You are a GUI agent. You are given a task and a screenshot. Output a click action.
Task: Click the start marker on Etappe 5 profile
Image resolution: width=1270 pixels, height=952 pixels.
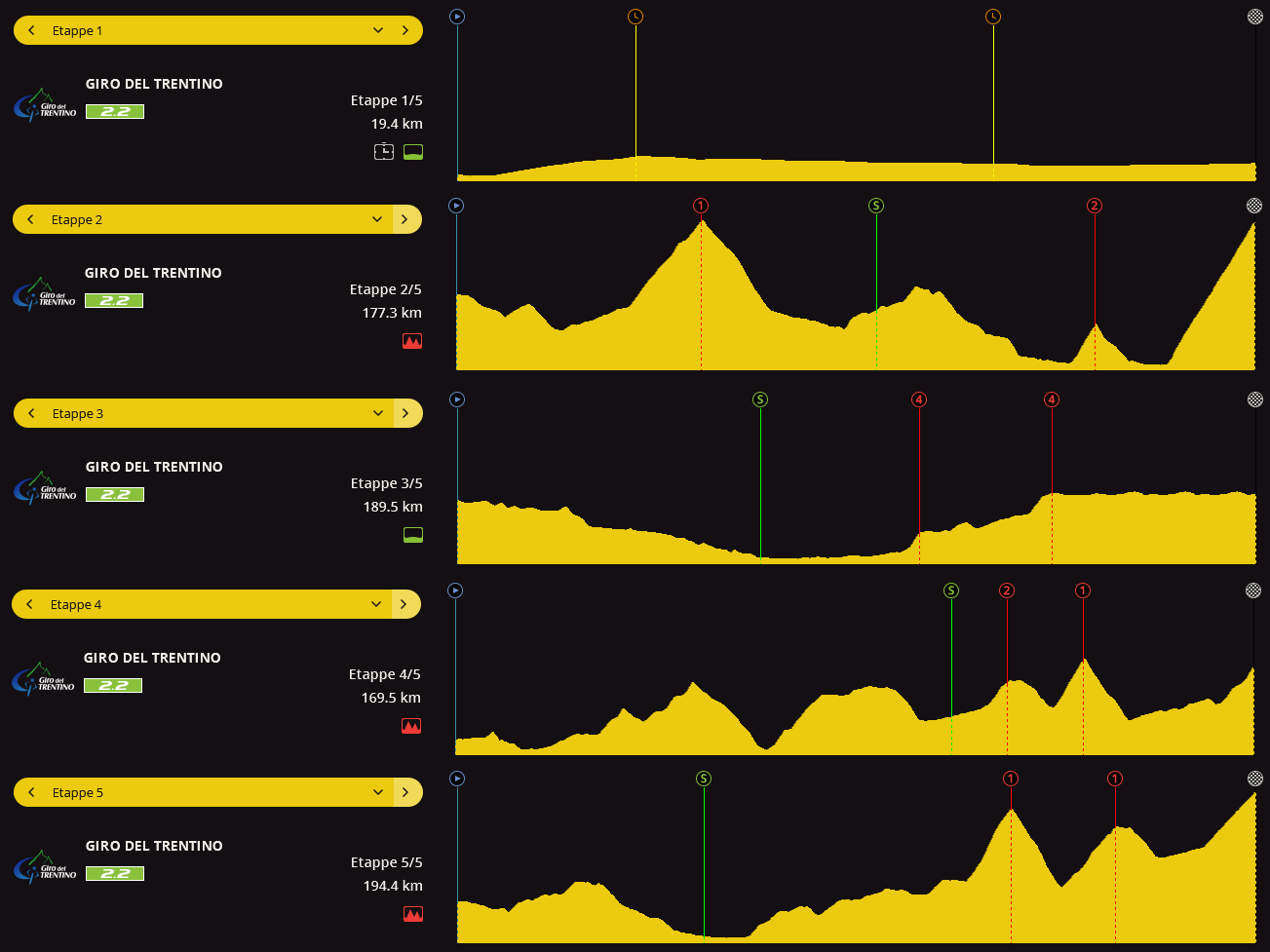[x=457, y=779]
